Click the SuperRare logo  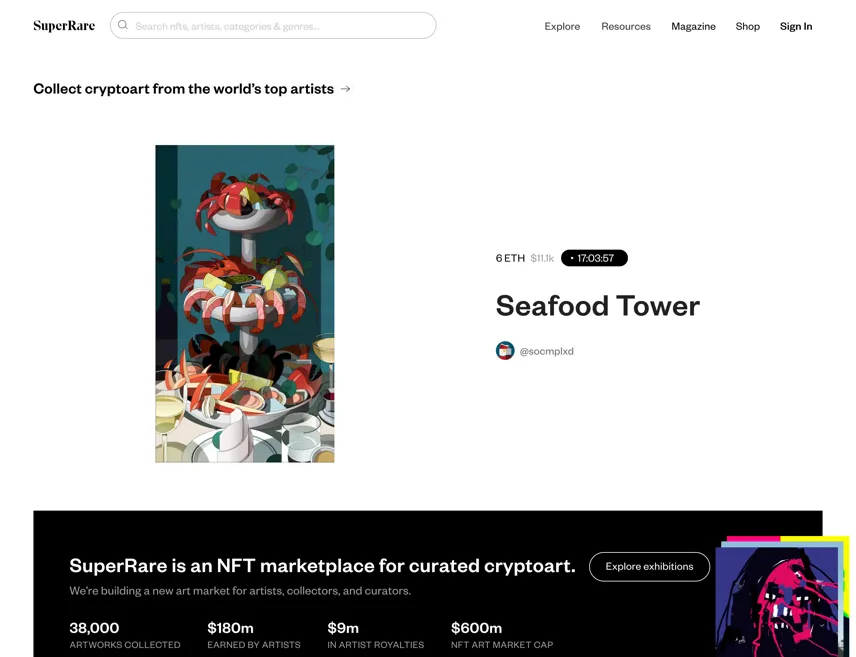point(64,26)
